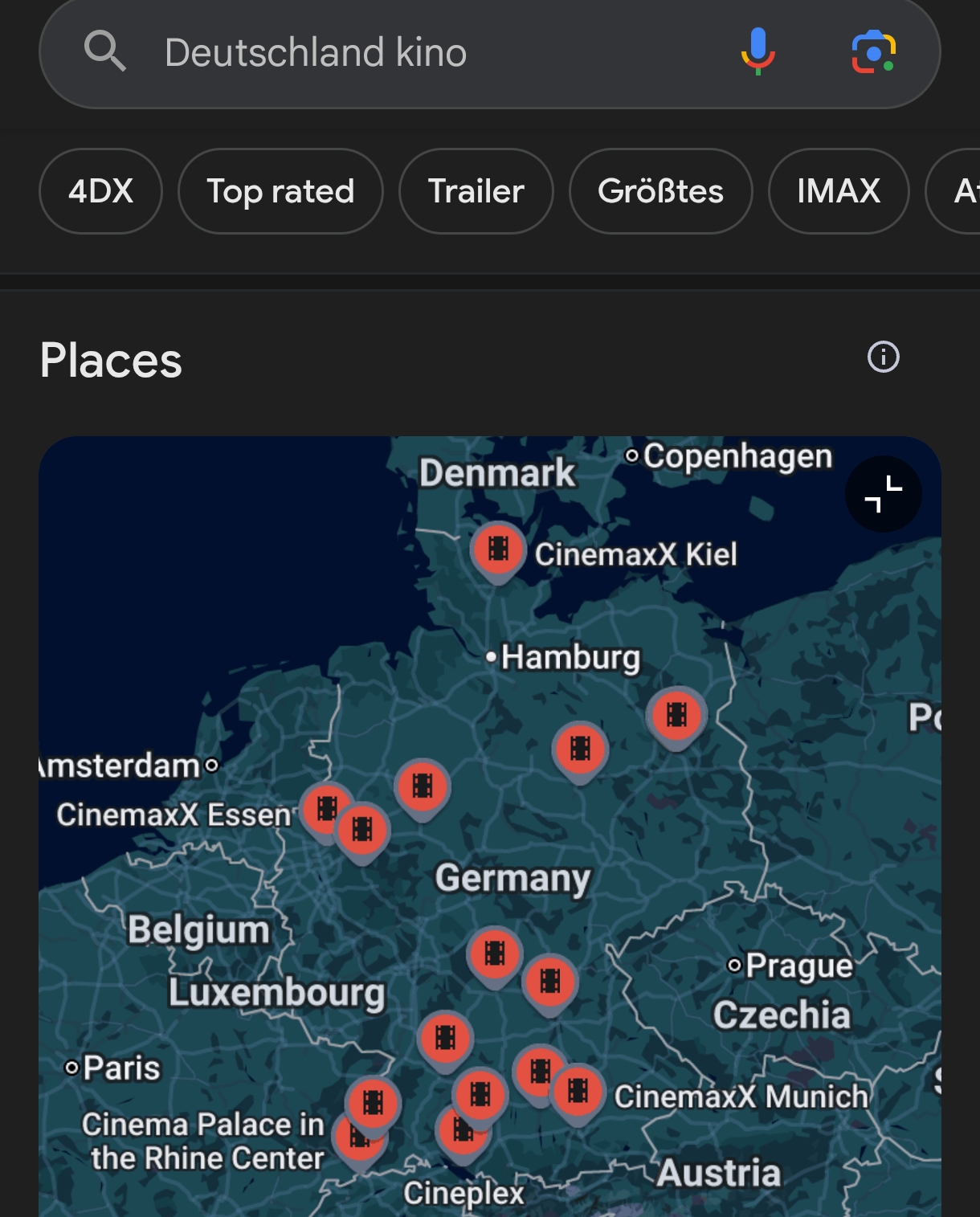
Task: Open Google Lens camera search
Action: click(873, 52)
